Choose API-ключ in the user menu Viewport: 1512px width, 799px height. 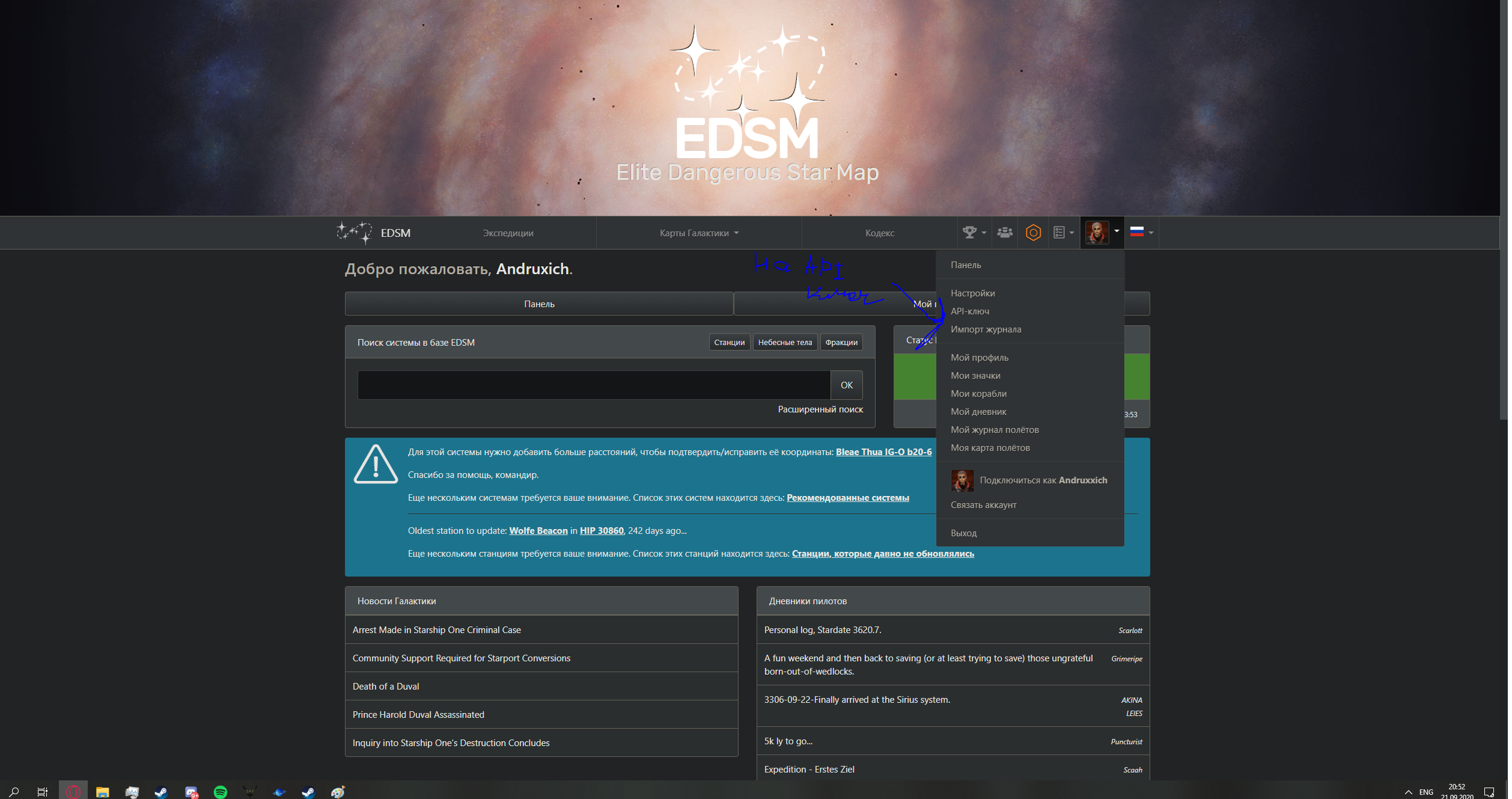[1030, 311]
